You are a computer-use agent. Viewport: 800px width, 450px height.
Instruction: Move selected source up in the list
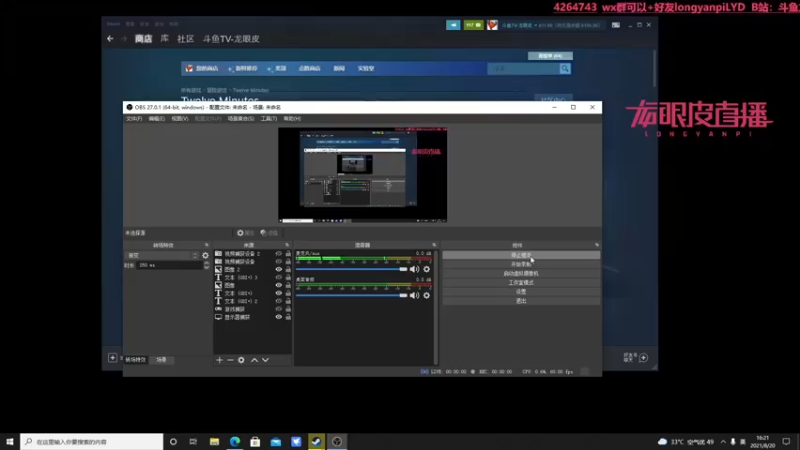coord(254,360)
